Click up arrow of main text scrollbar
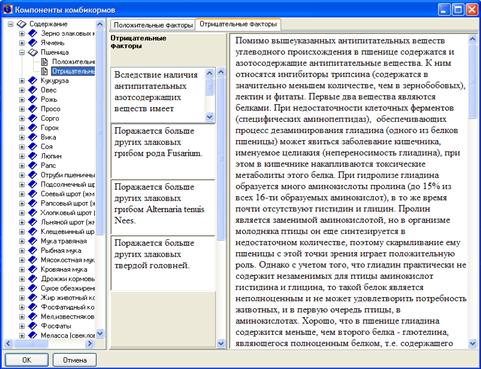The width and height of the screenshot is (481, 369). point(473,39)
